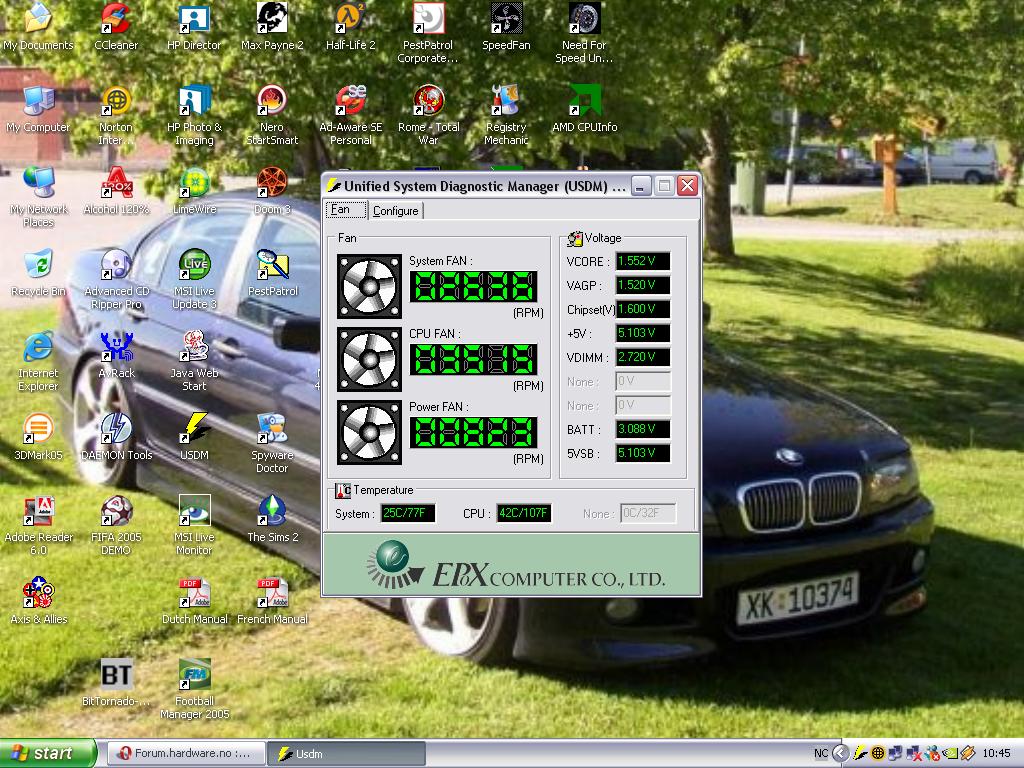
Task: Open My Computer icon
Action: 39,108
